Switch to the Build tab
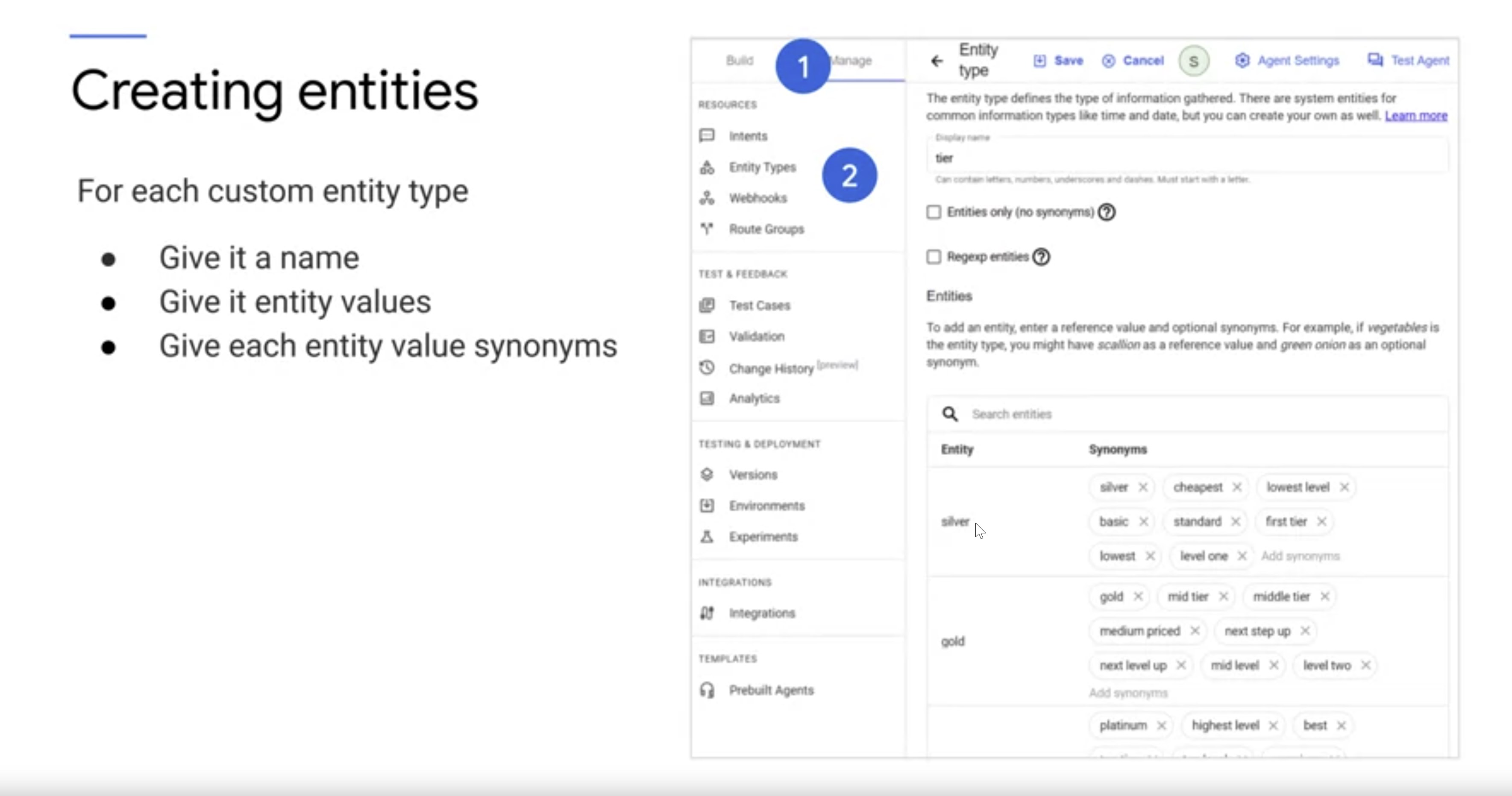The image size is (1512, 796). [739, 60]
